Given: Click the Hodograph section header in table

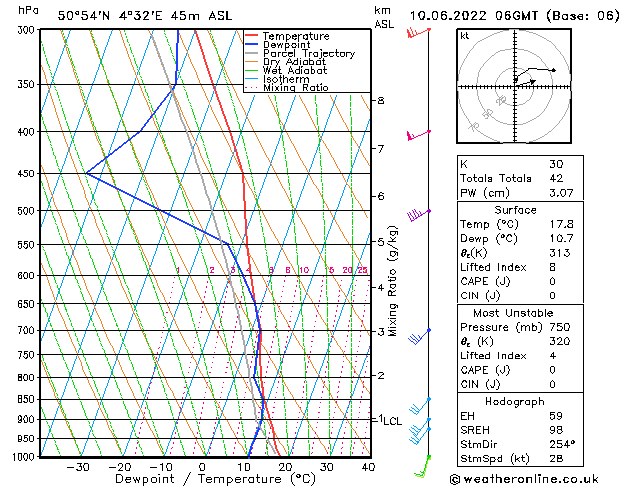Looking at the screenshot, I should [x=515, y=401].
